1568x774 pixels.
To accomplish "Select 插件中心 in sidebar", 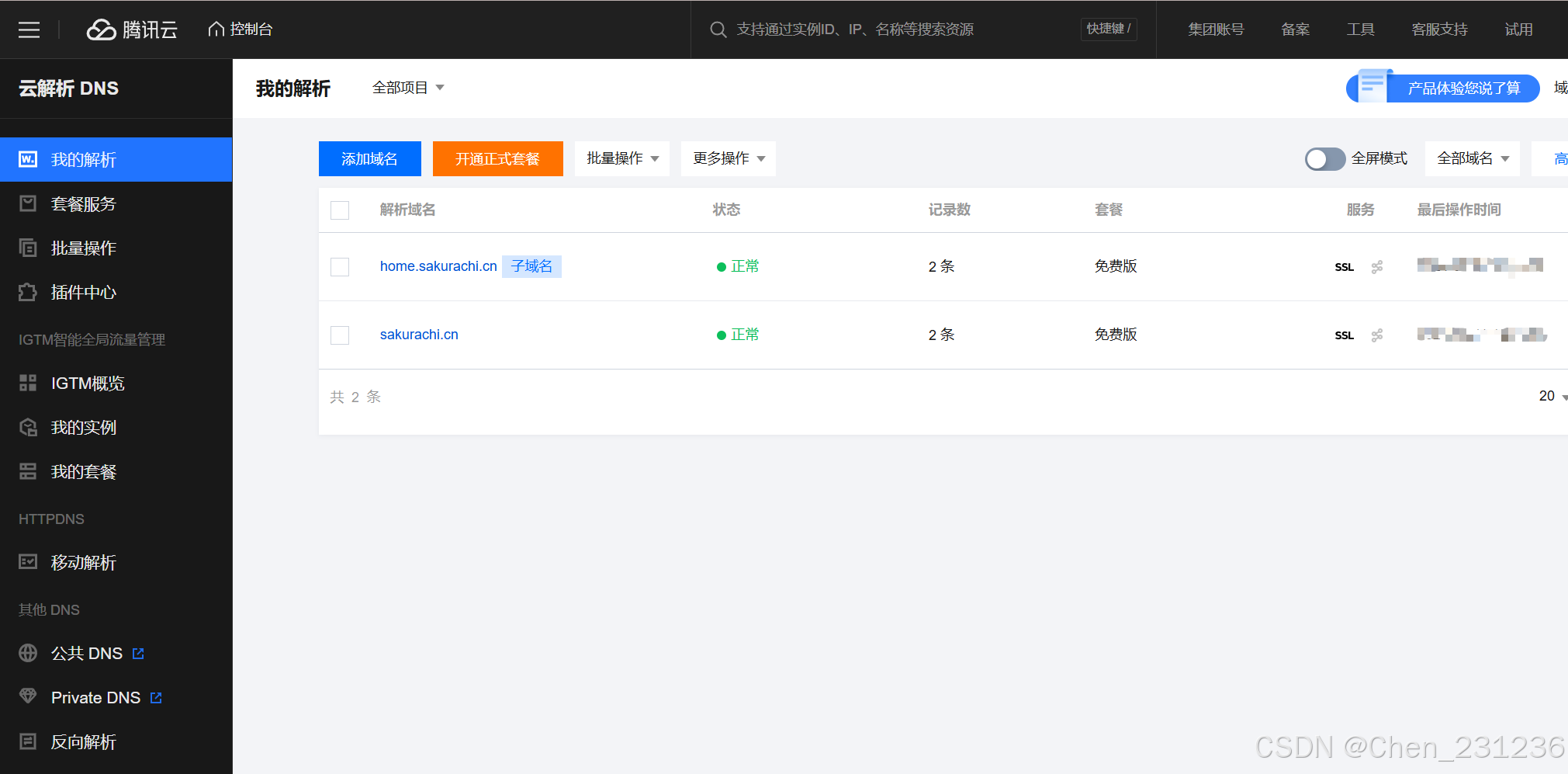I will point(116,293).
